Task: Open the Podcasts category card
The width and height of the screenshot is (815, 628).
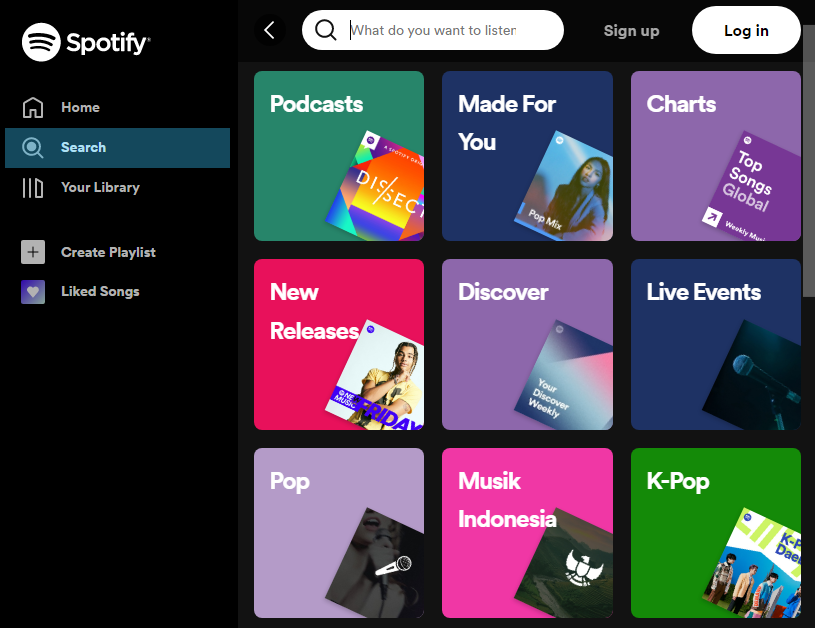Action: (x=339, y=156)
